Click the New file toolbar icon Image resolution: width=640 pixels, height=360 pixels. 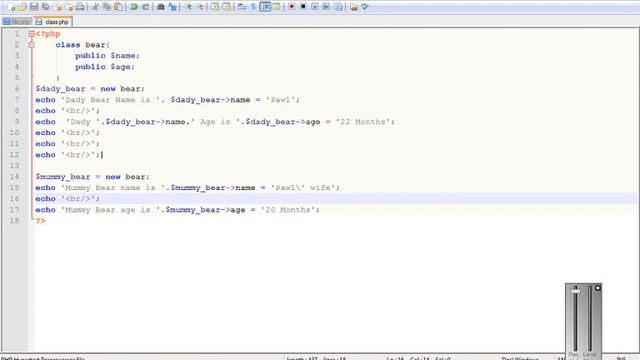11,7
